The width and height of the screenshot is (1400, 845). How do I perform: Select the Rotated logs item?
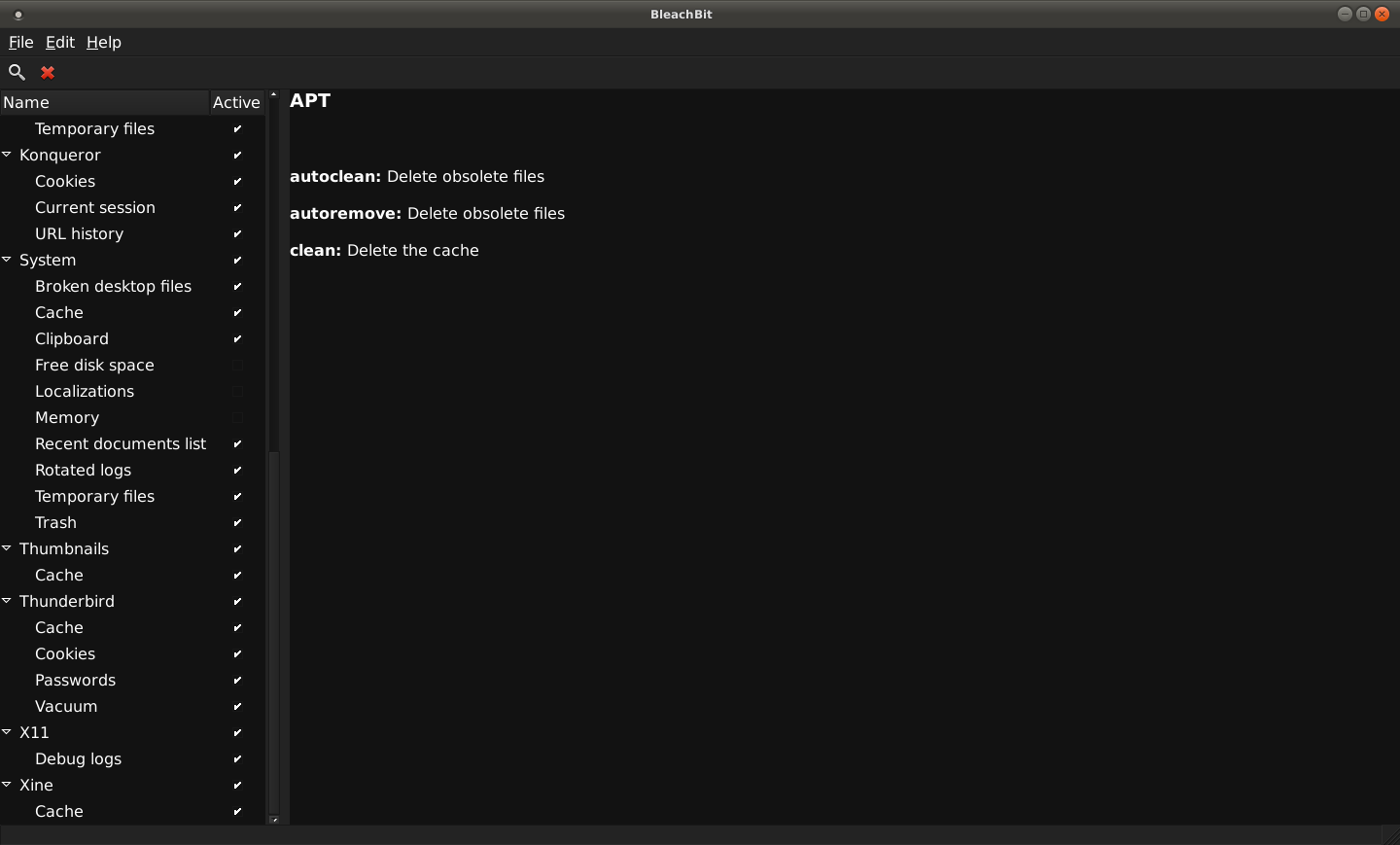click(x=83, y=471)
